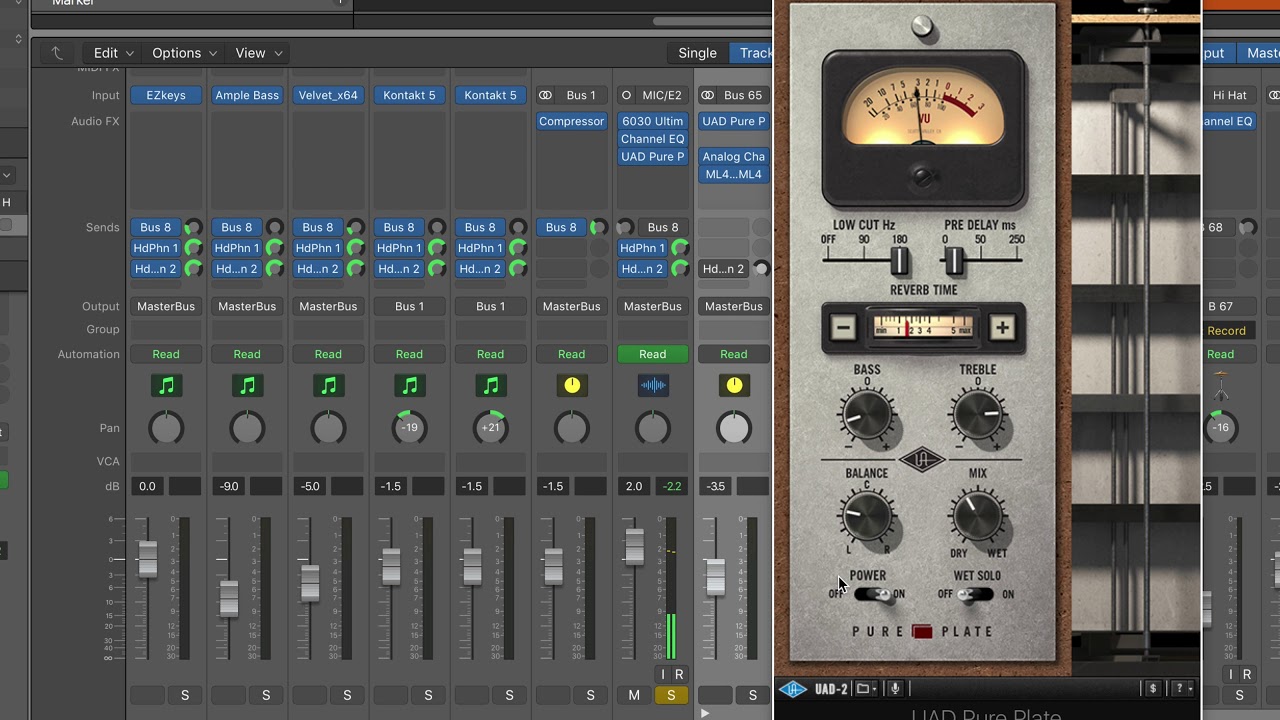The width and height of the screenshot is (1280, 720).
Task: Click the back arrow in the mixer toolbar
Action: click(57, 53)
